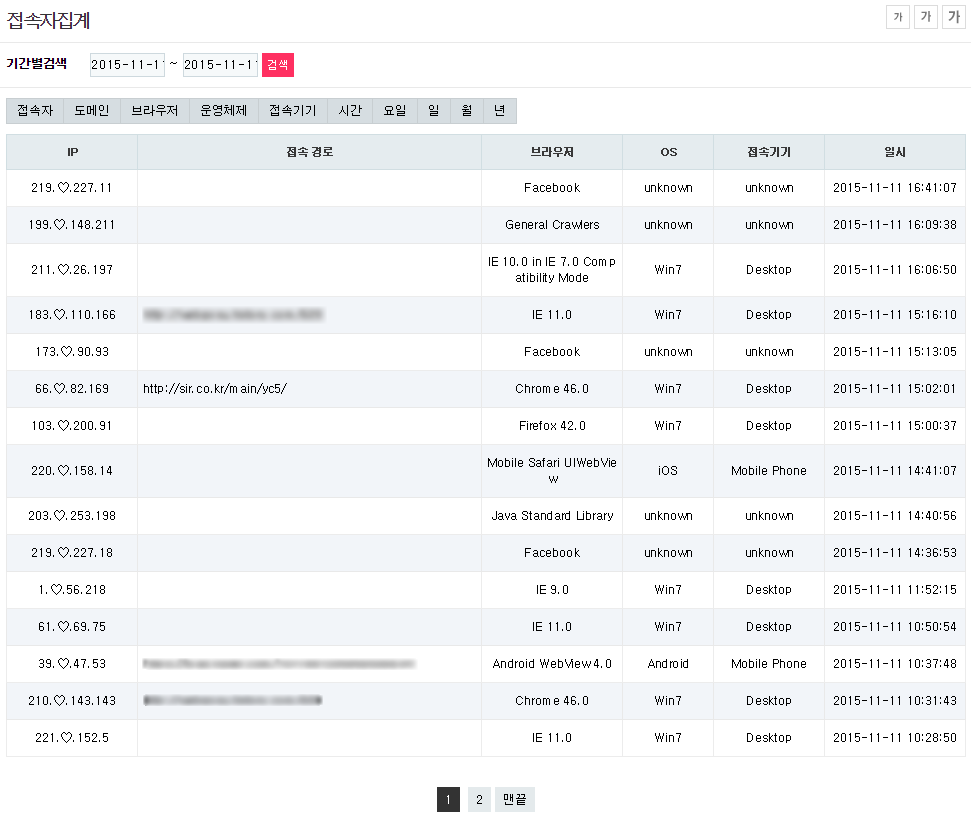Click IP 220.♡.158.14
The height and width of the screenshot is (820, 971).
pyautogui.click(x=72, y=471)
